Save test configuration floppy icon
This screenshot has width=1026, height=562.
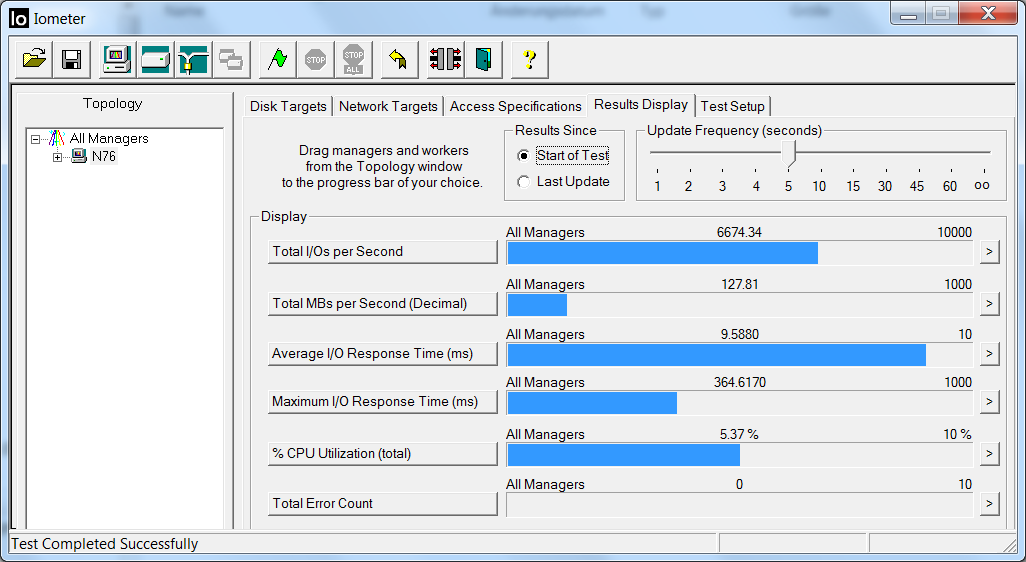(71, 60)
